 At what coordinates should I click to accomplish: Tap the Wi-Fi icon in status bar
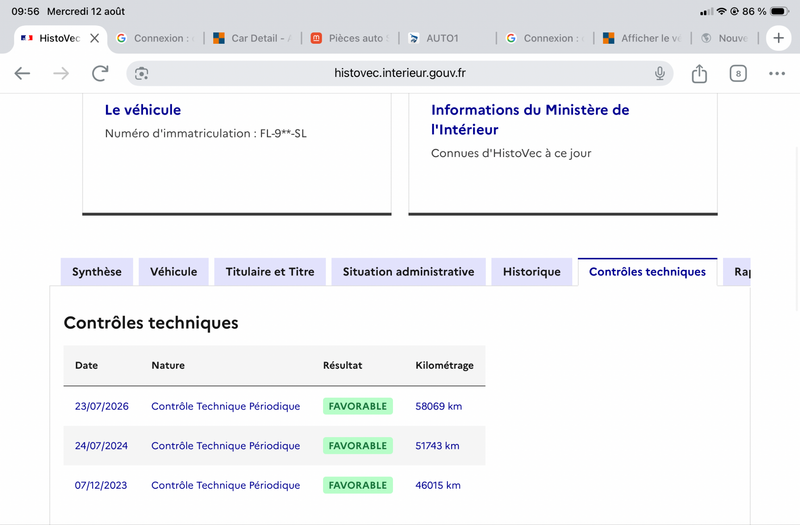[721, 11]
